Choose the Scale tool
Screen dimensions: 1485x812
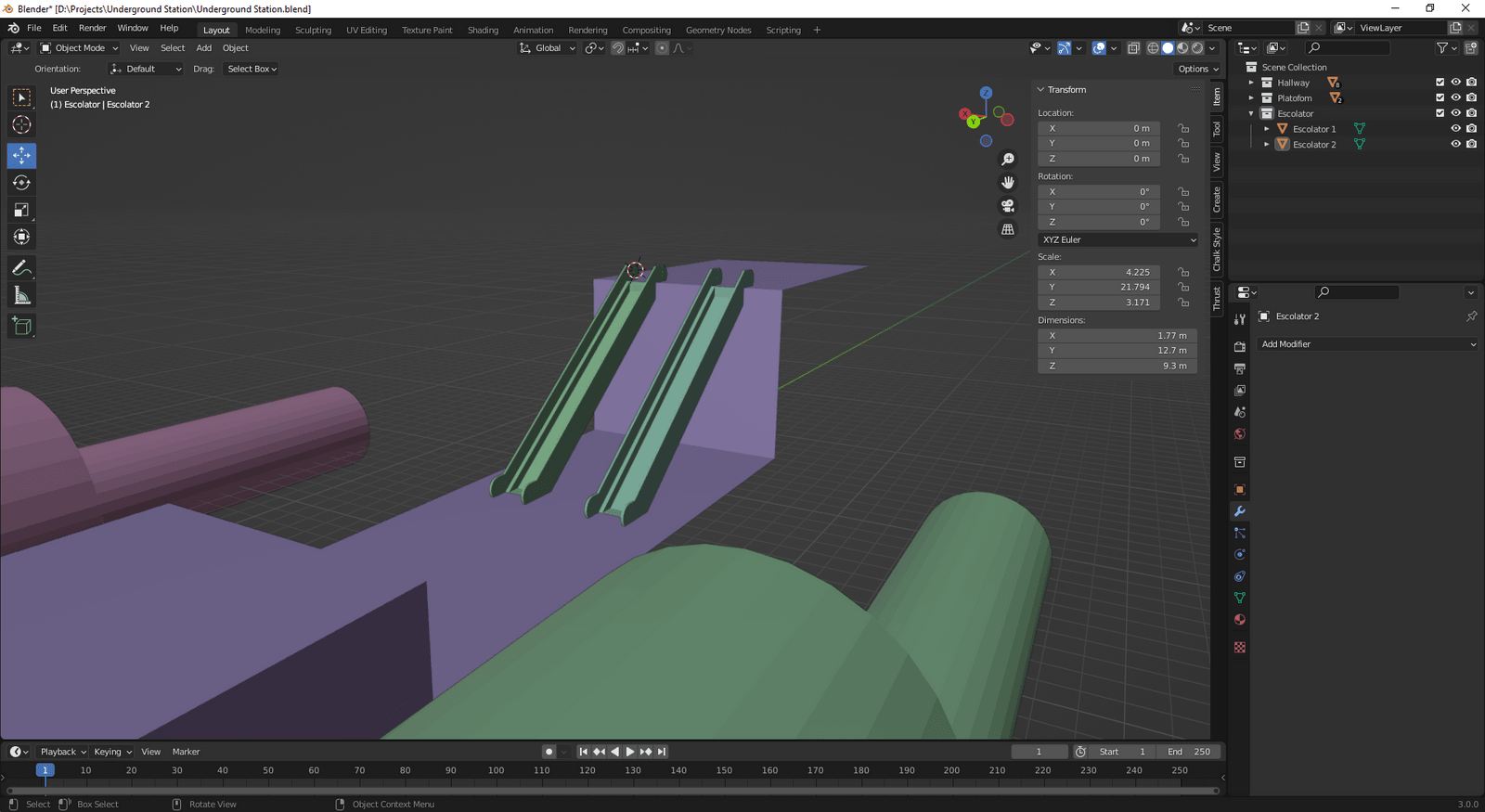[x=21, y=211]
